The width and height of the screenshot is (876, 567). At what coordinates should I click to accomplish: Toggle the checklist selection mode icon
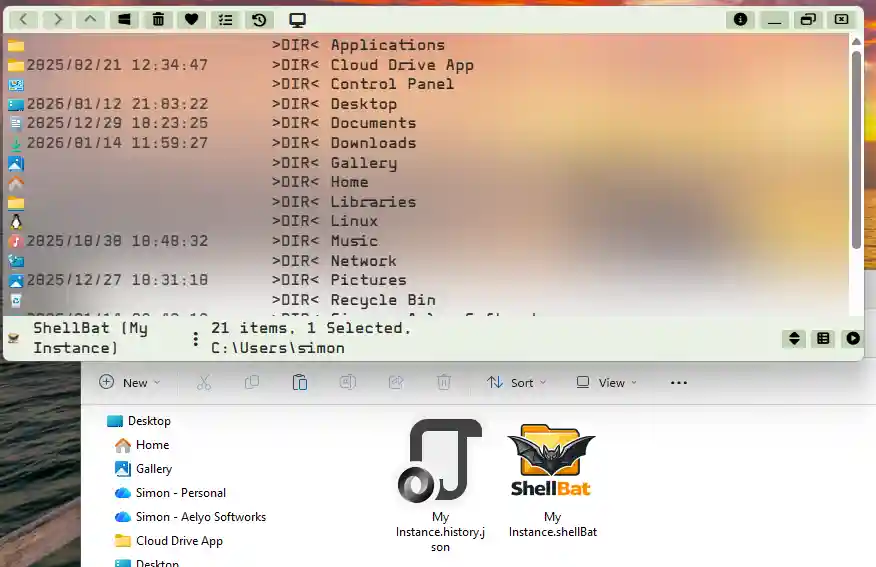coord(225,19)
